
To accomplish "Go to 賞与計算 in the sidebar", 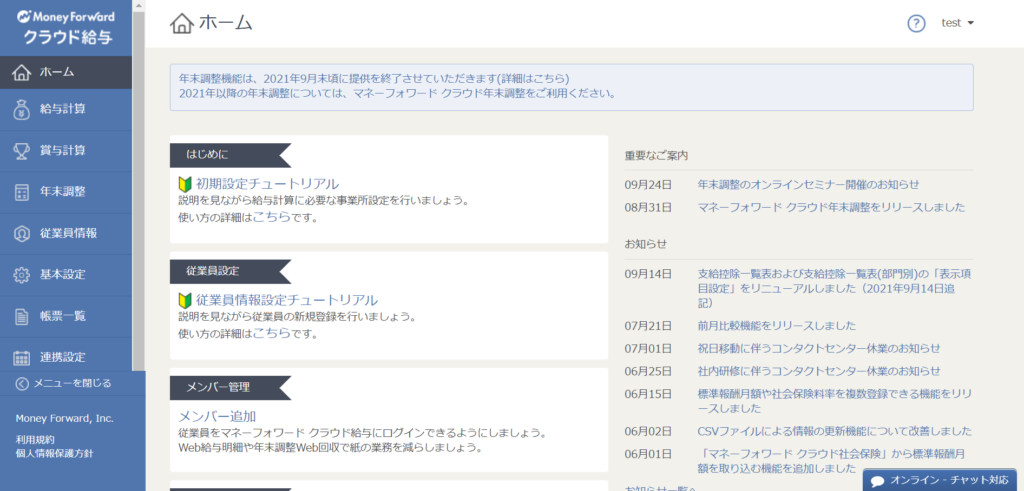I will (66, 150).
